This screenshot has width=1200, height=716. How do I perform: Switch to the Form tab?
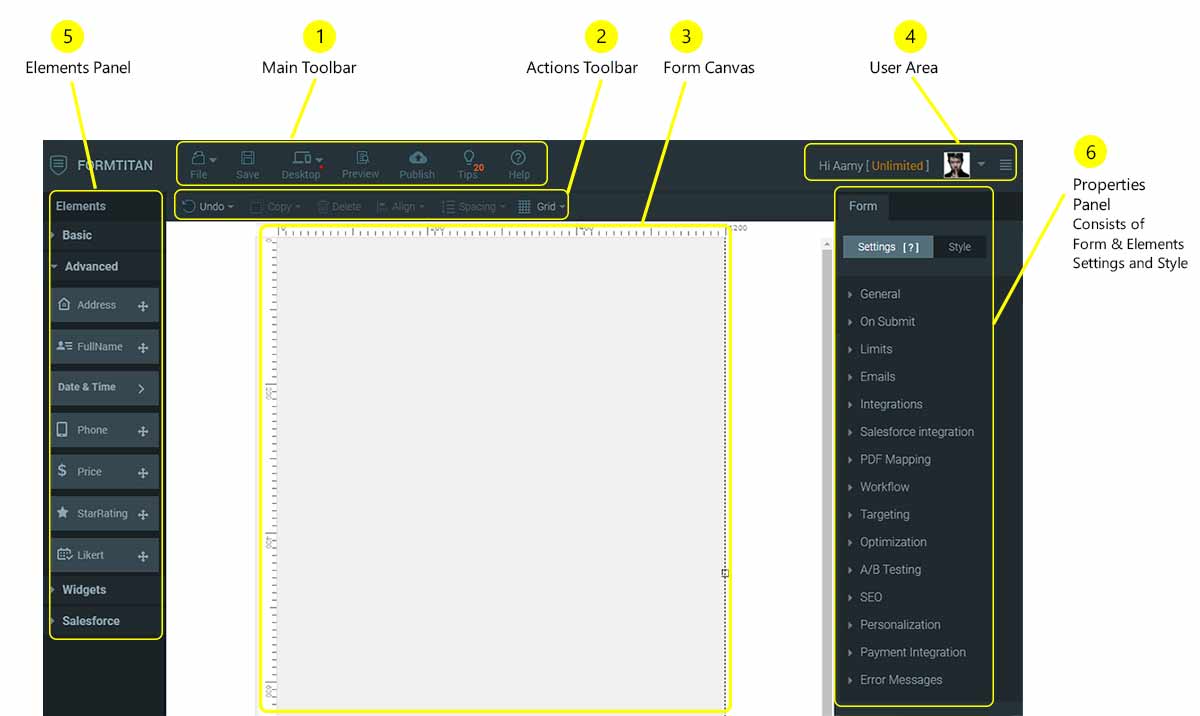pyautogui.click(x=863, y=206)
